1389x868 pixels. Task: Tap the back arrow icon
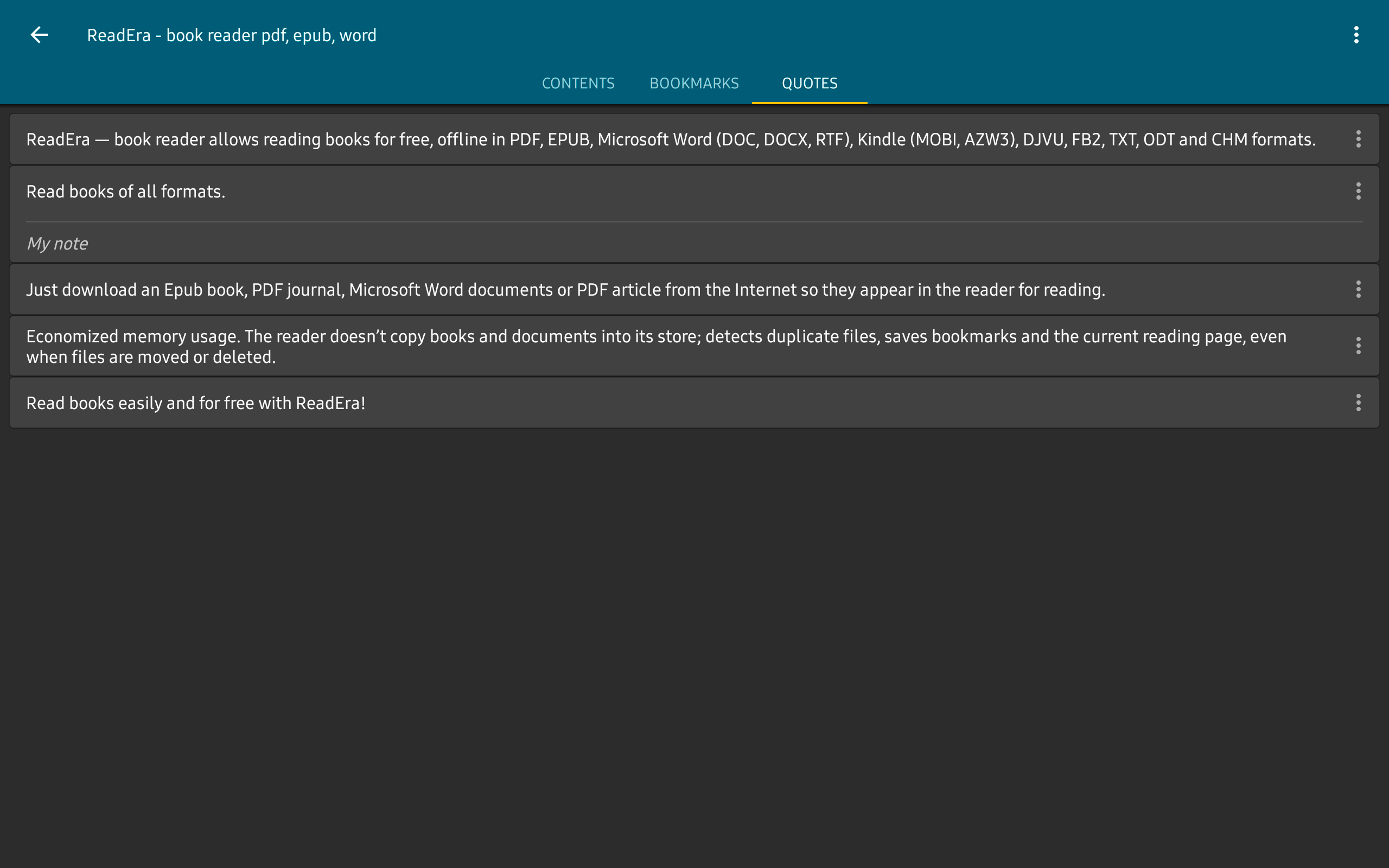click(39, 35)
